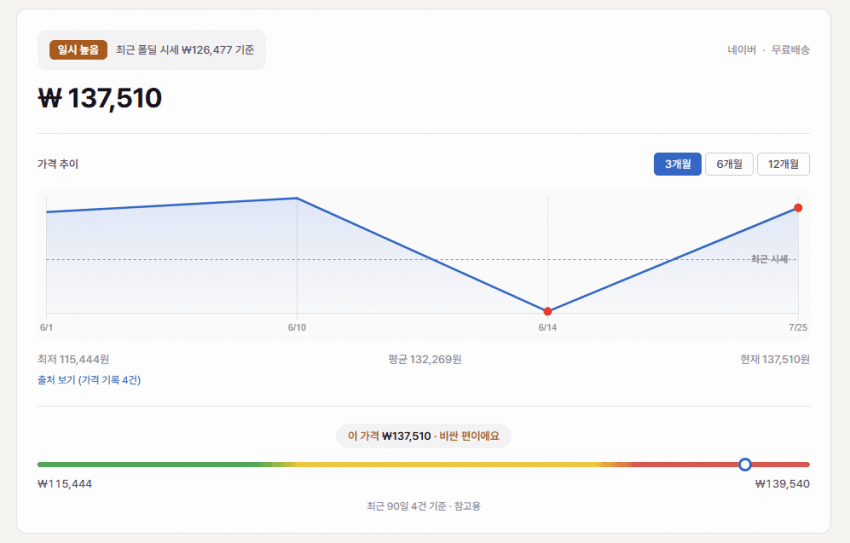This screenshot has width=850, height=543.
Task: Click the ₩139,540 maximum range label
Action: [782, 484]
